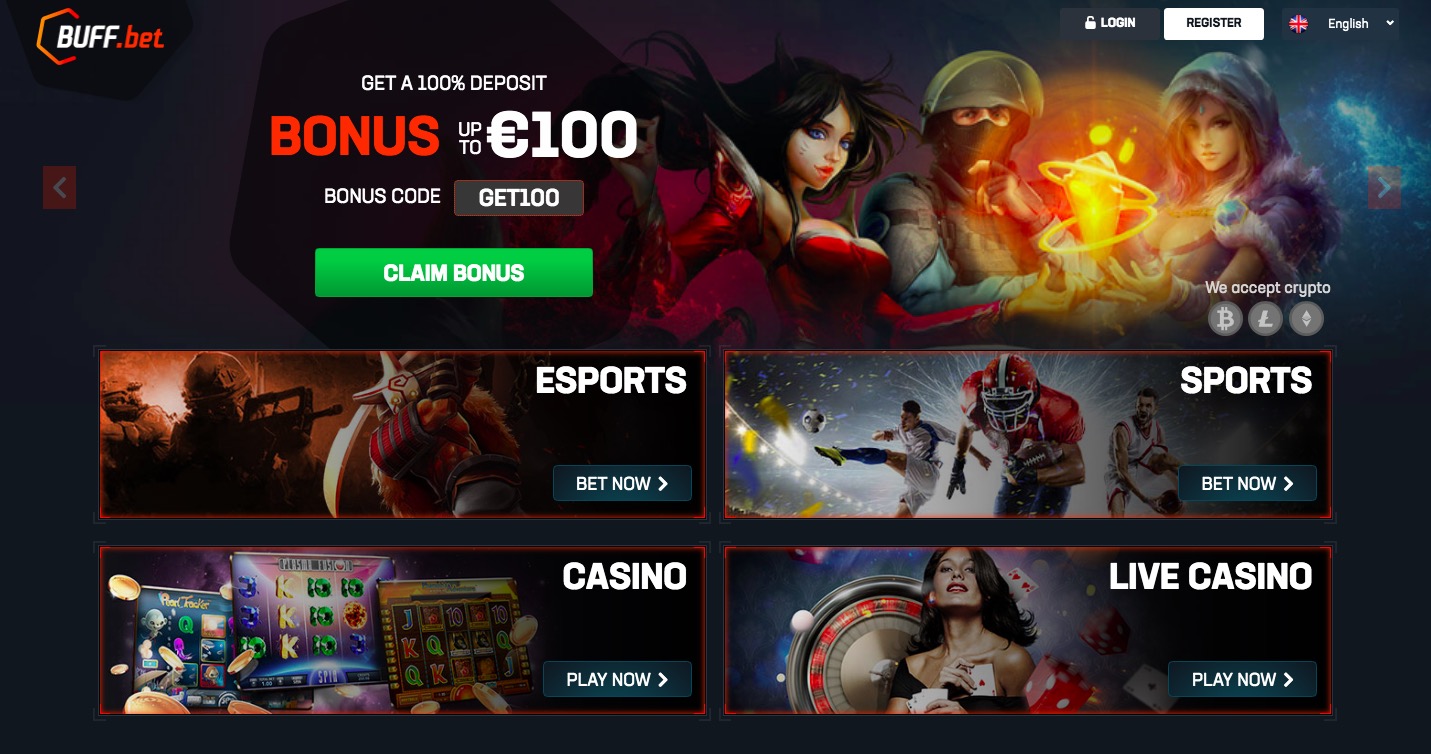Open the REGISTER page
This screenshot has width=1431, height=754.
click(1214, 23)
